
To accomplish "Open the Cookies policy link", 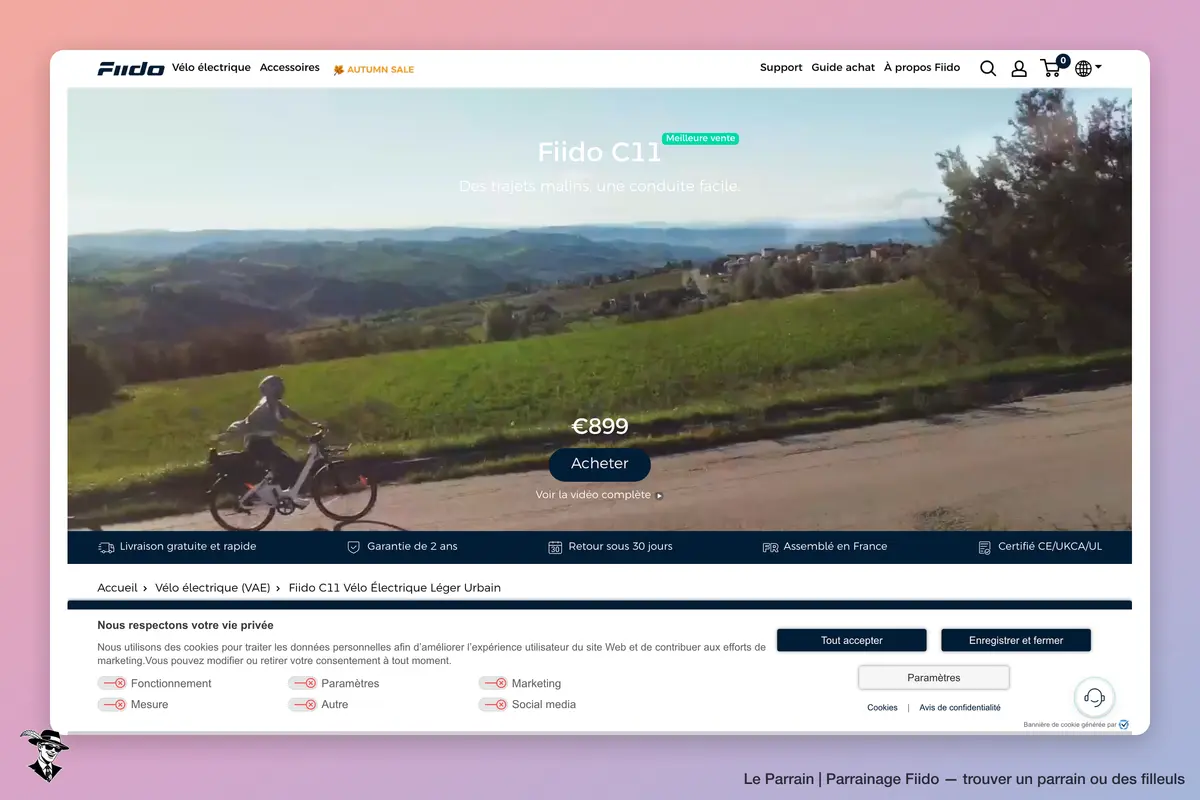I will coord(882,707).
